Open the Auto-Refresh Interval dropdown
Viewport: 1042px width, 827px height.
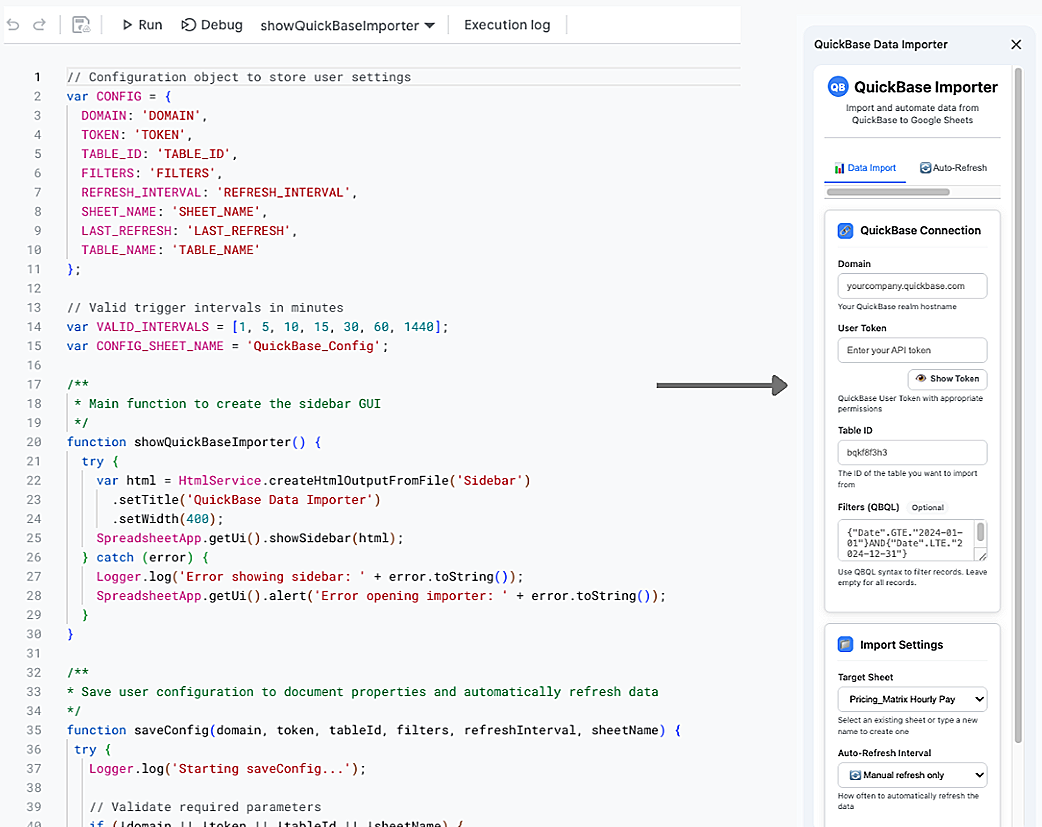coord(912,775)
